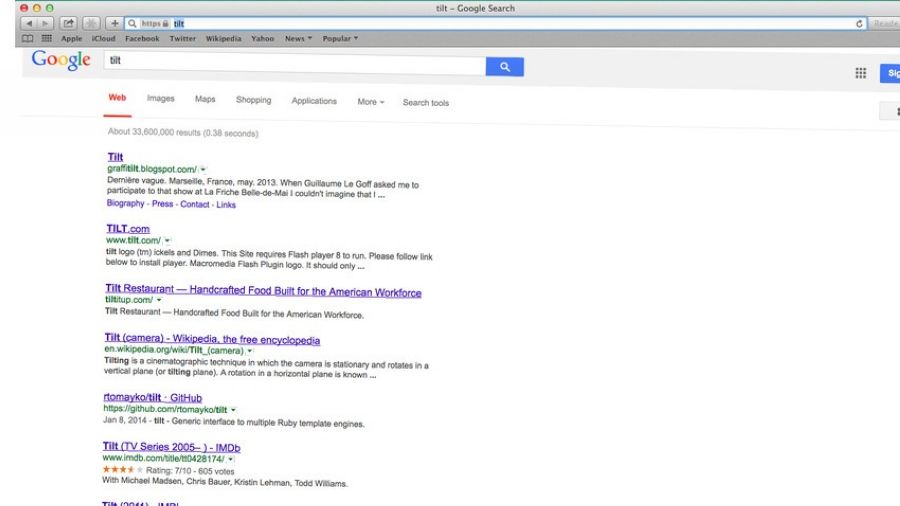Click the Safari forward arrow button
900x506 pixels.
pos(47,23)
